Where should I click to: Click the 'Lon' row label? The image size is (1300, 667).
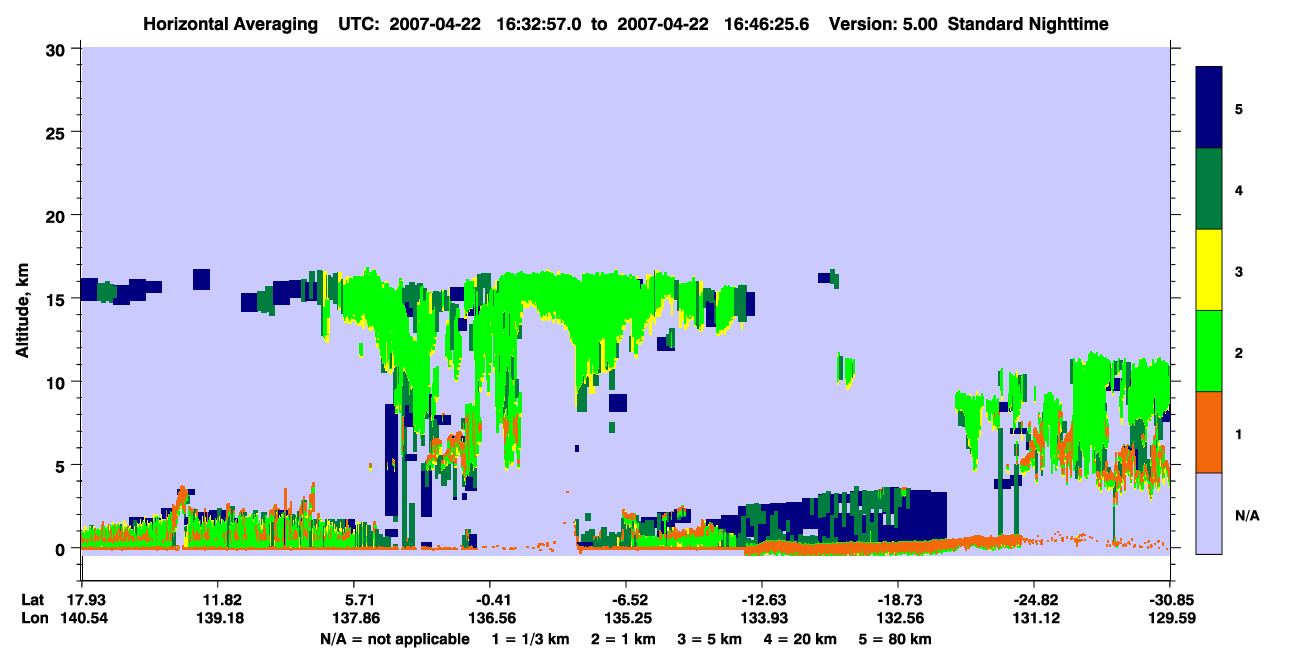[33, 618]
